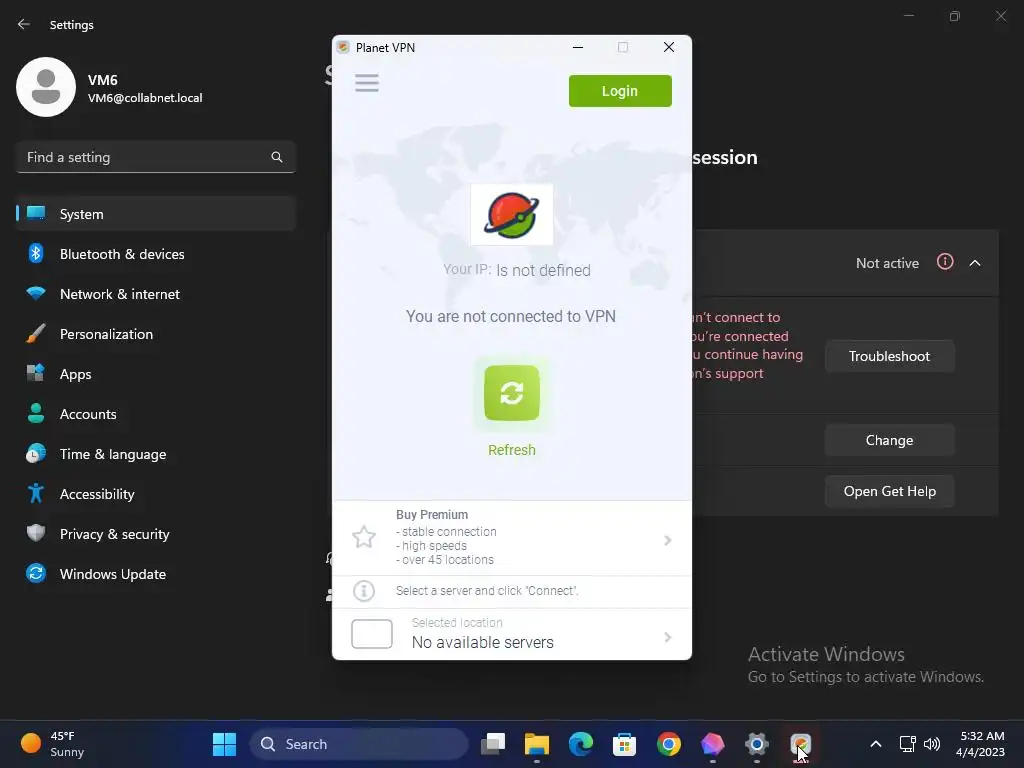
Task: Click the taskbar Search box
Action: [359, 744]
